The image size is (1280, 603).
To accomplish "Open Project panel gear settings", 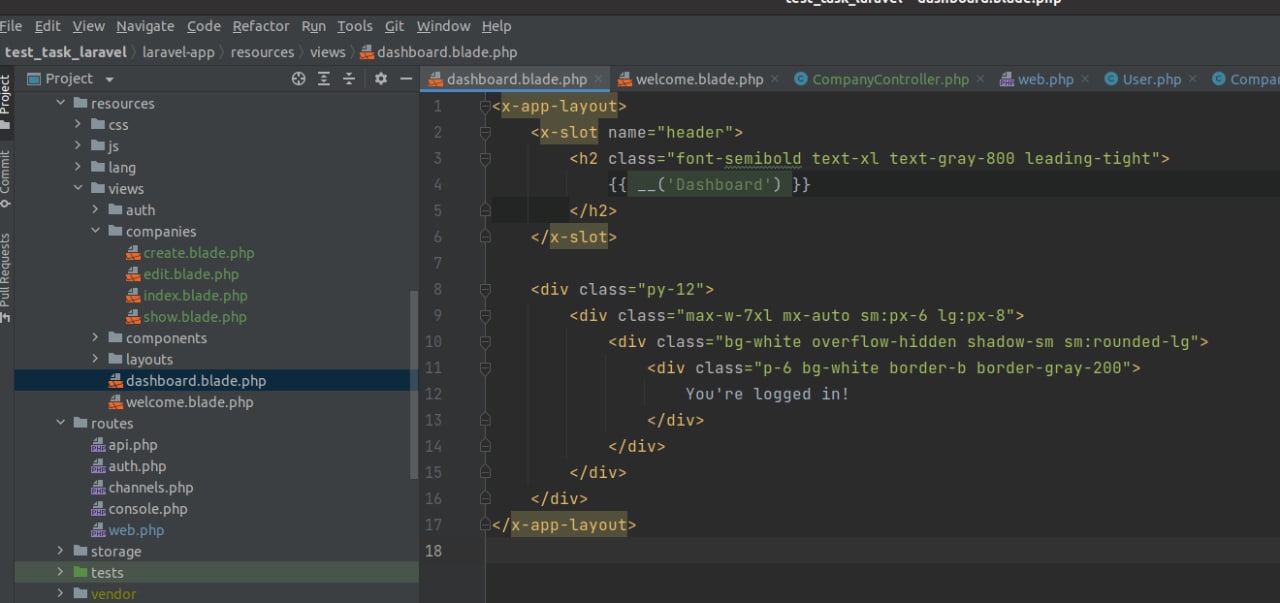I will coord(381,79).
